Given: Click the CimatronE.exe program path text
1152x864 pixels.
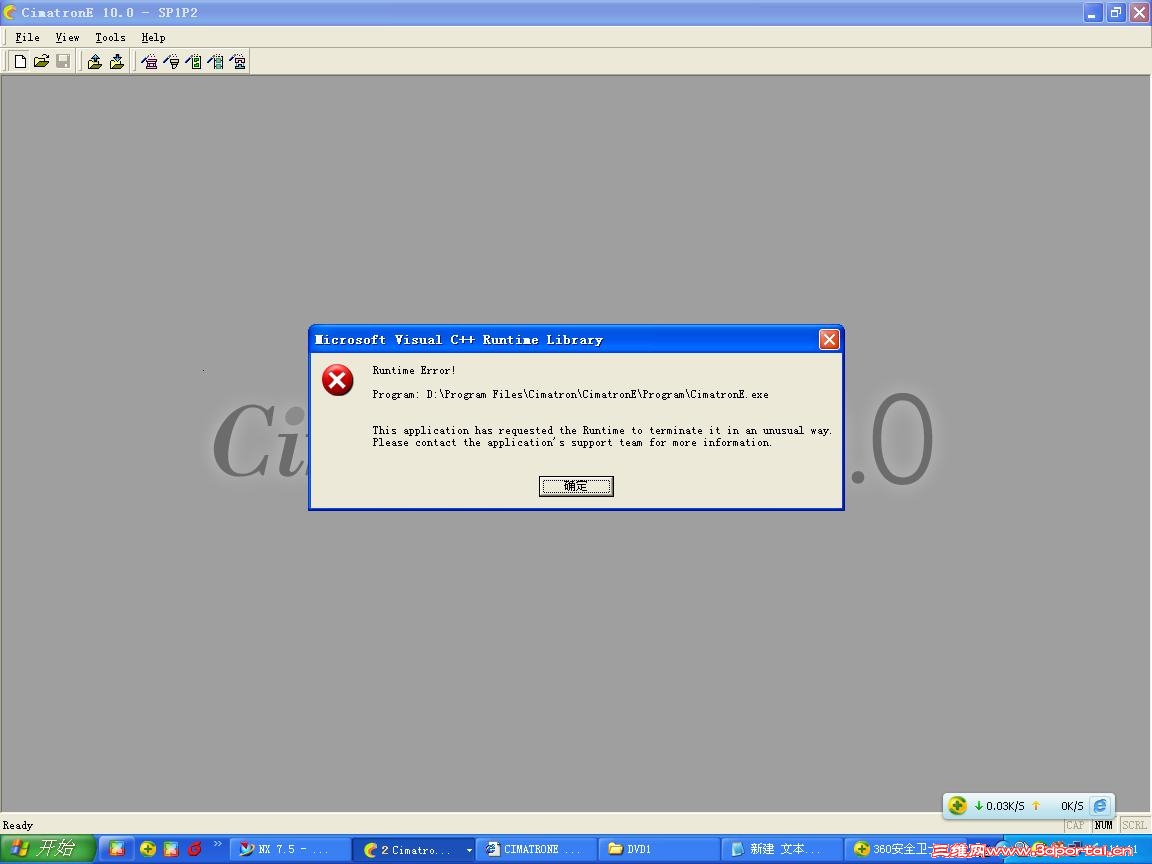Looking at the screenshot, I should click(x=570, y=395).
